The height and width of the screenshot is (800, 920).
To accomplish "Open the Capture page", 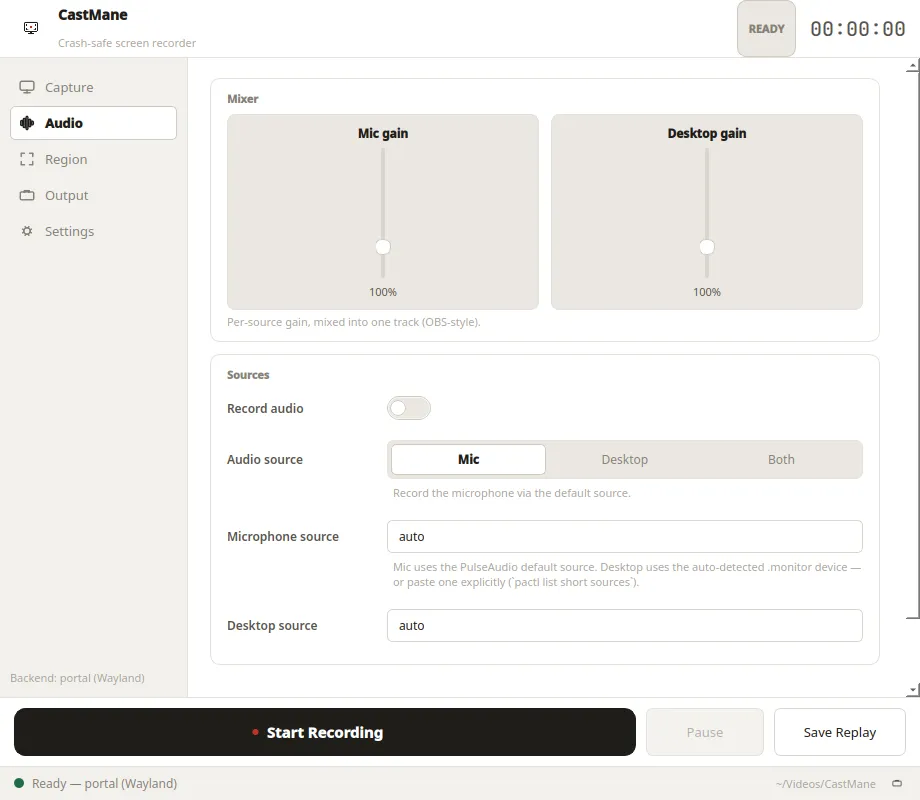I will pos(93,87).
